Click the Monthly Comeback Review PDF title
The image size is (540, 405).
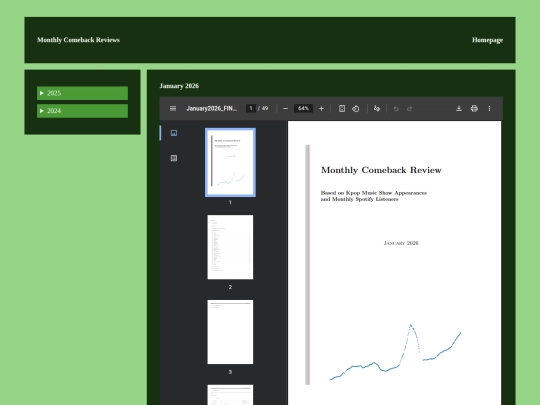[x=381, y=170]
